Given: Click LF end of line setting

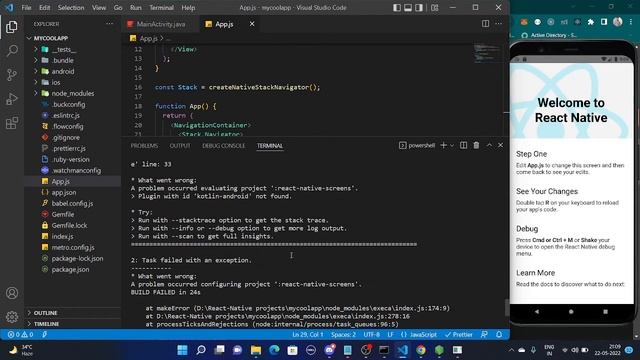Looking at the screenshot, I should (391, 334).
